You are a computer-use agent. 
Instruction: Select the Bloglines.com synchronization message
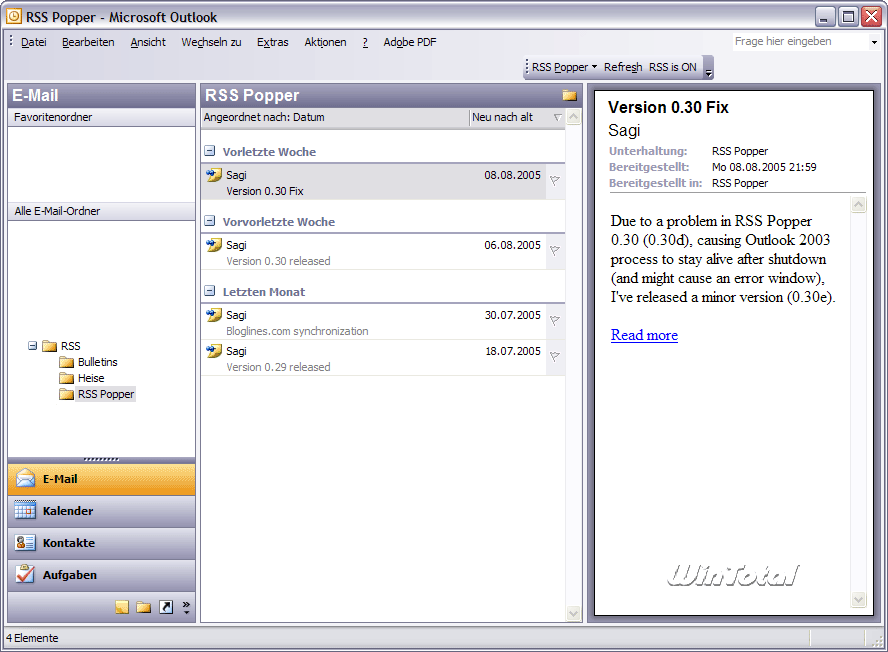383,322
